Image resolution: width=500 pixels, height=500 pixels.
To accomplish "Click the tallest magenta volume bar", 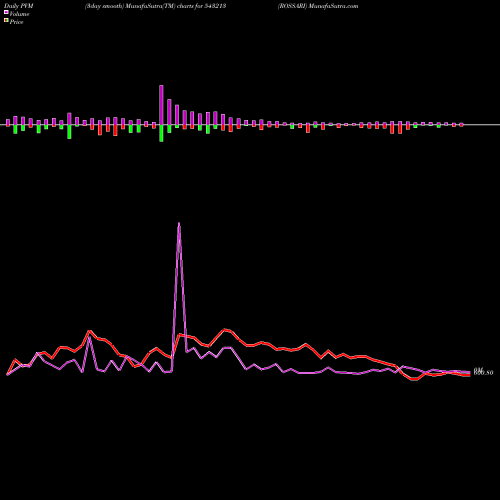I will pyautogui.click(x=161, y=105).
